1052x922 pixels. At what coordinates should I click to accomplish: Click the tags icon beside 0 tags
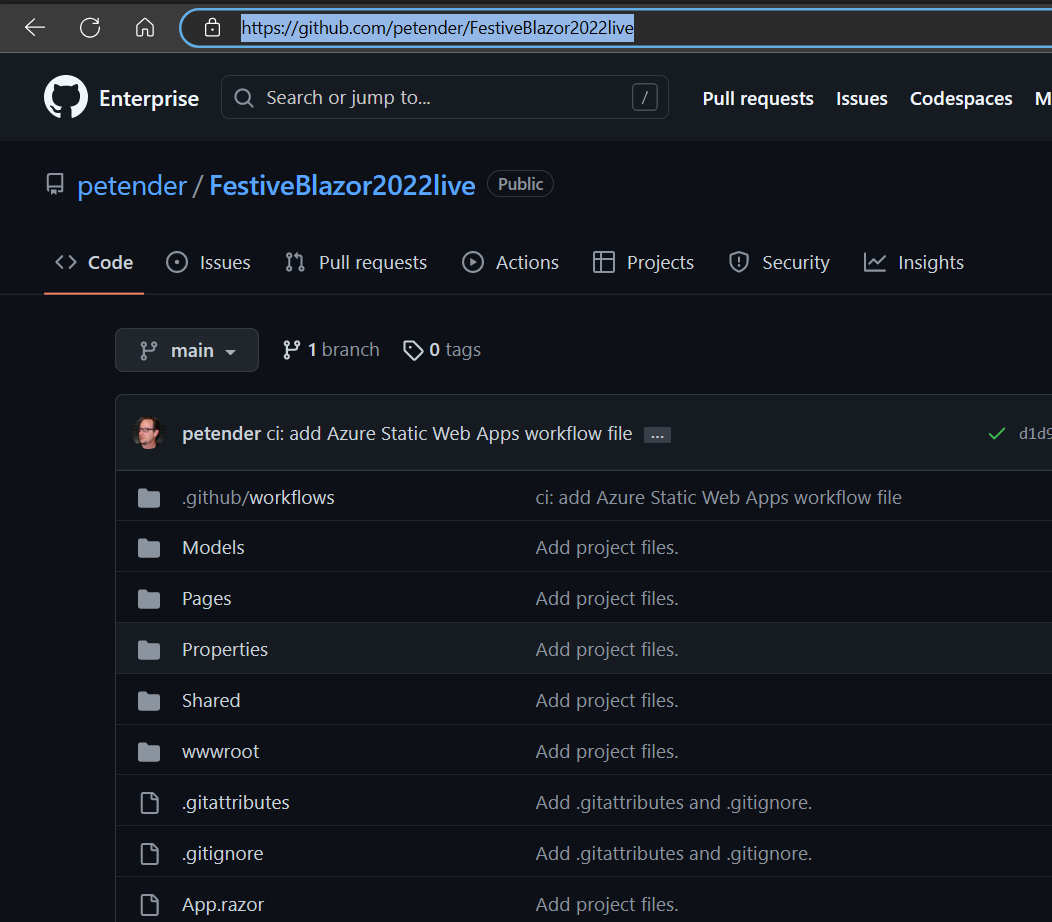[x=414, y=349]
